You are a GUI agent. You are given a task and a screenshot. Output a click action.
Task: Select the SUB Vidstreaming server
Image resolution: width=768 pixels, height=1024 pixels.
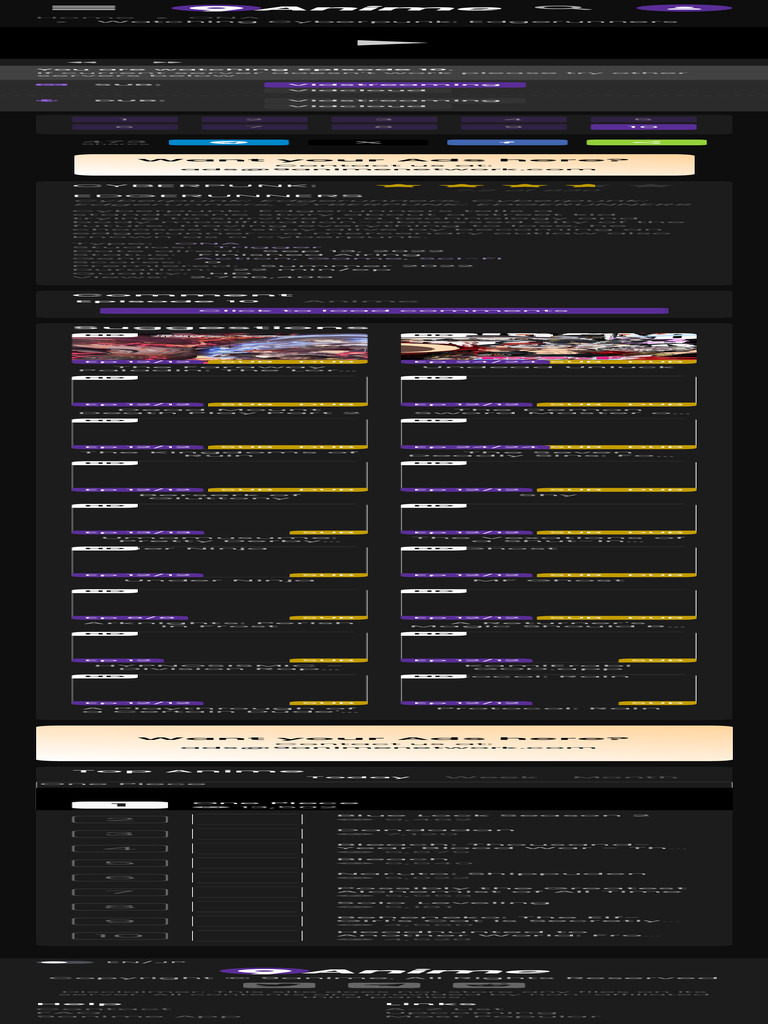pos(394,85)
